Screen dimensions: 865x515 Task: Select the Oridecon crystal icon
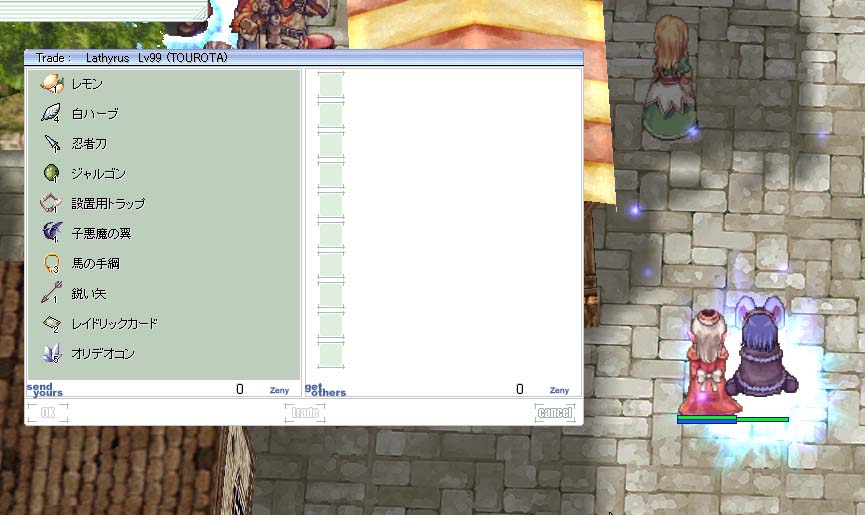click(51, 353)
